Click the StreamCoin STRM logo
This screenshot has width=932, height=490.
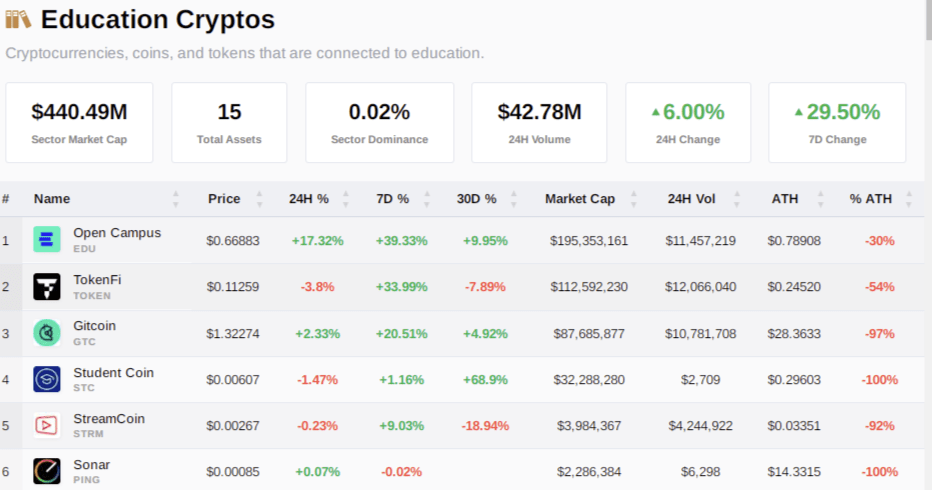click(46, 425)
